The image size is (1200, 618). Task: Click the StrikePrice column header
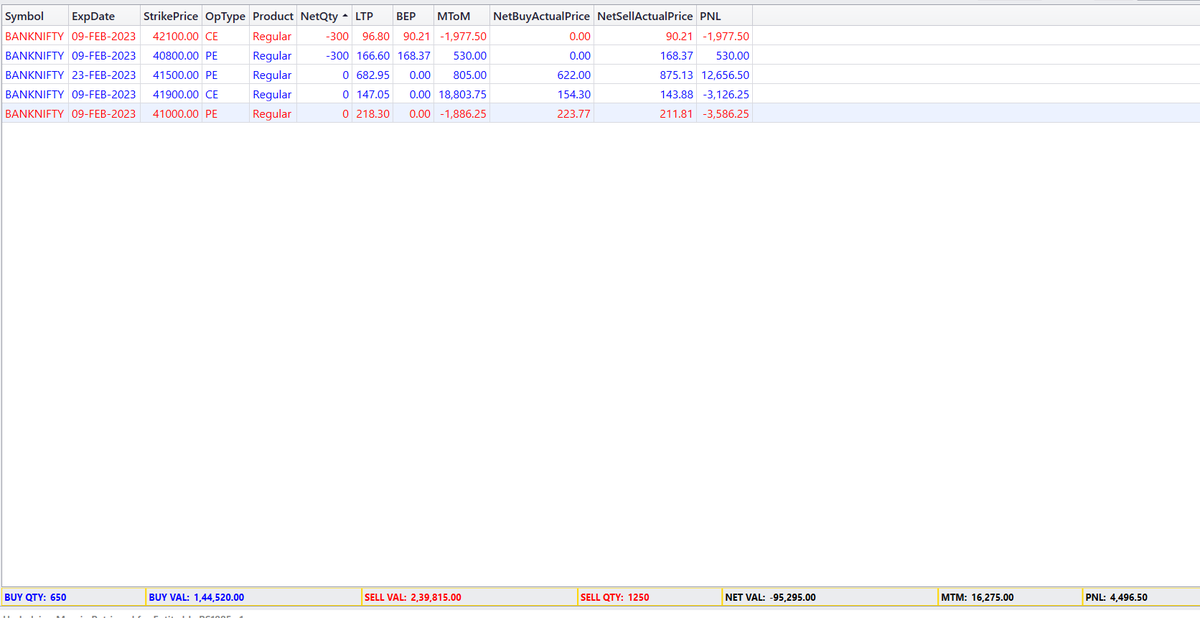(171, 16)
